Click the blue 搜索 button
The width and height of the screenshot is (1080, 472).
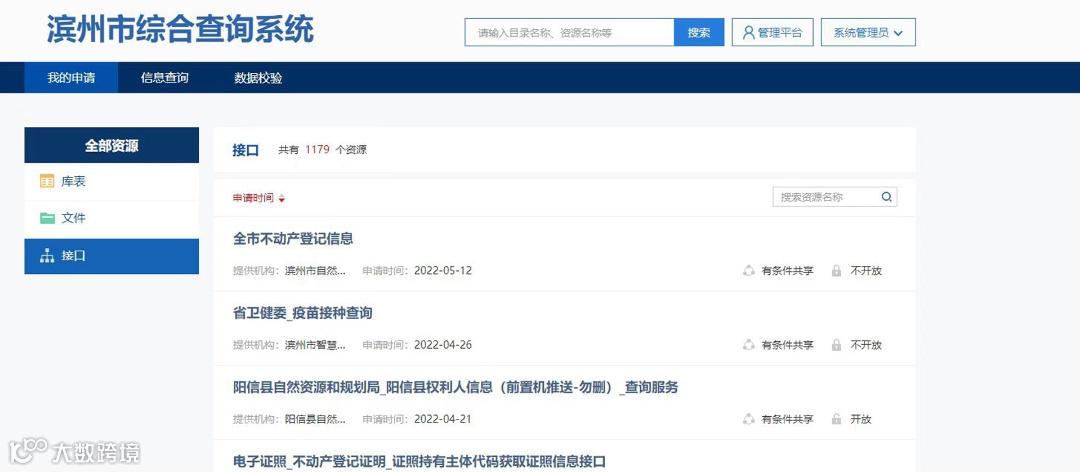(x=699, y=32)
